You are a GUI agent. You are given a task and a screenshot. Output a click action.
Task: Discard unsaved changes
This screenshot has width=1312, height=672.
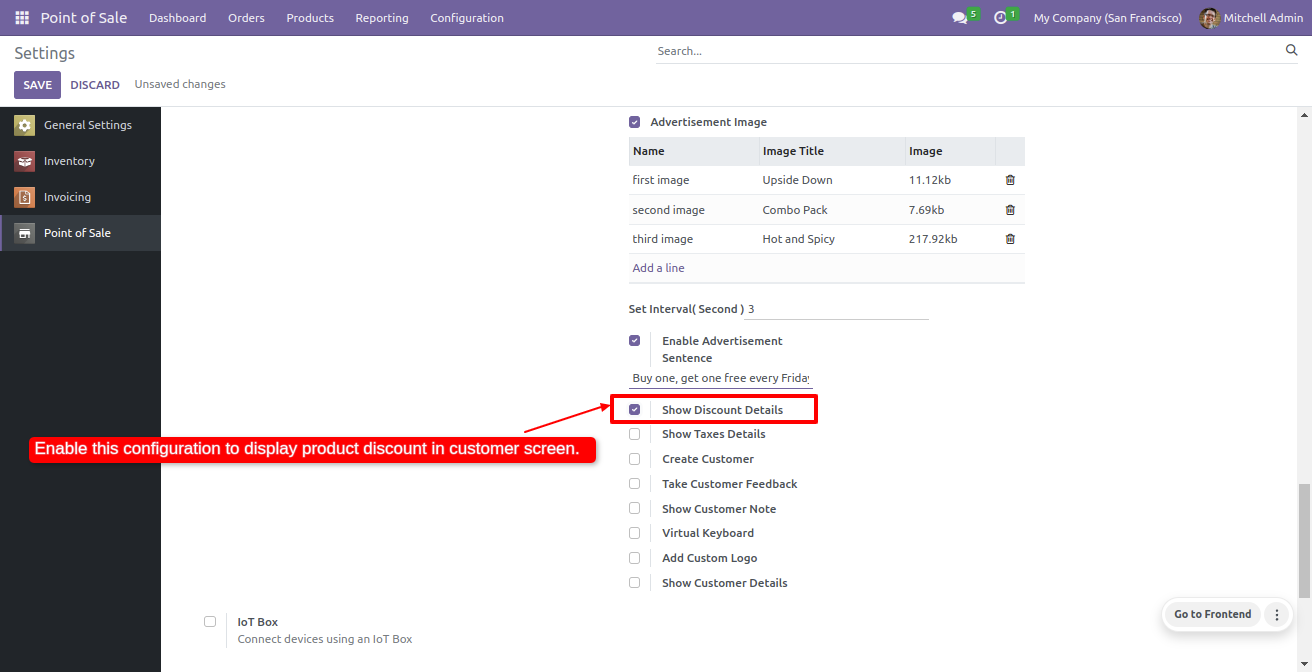95,85
